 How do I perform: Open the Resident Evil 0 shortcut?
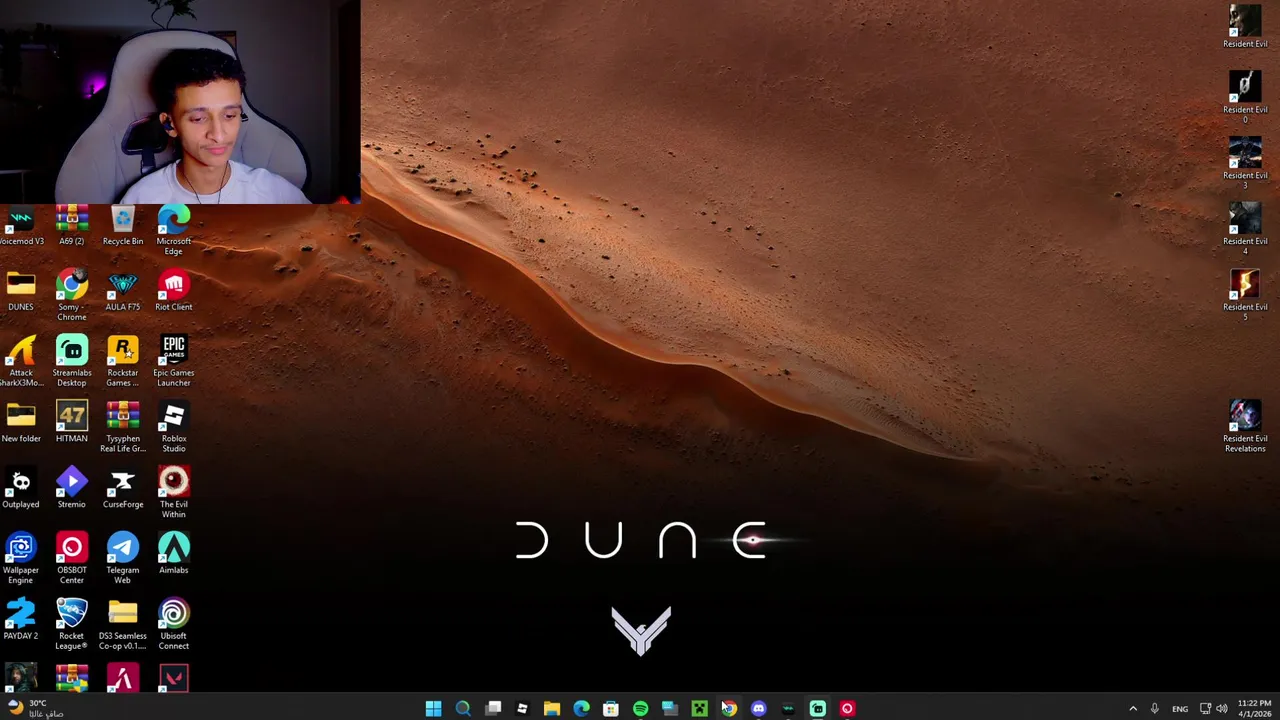tap(1245, 97)
